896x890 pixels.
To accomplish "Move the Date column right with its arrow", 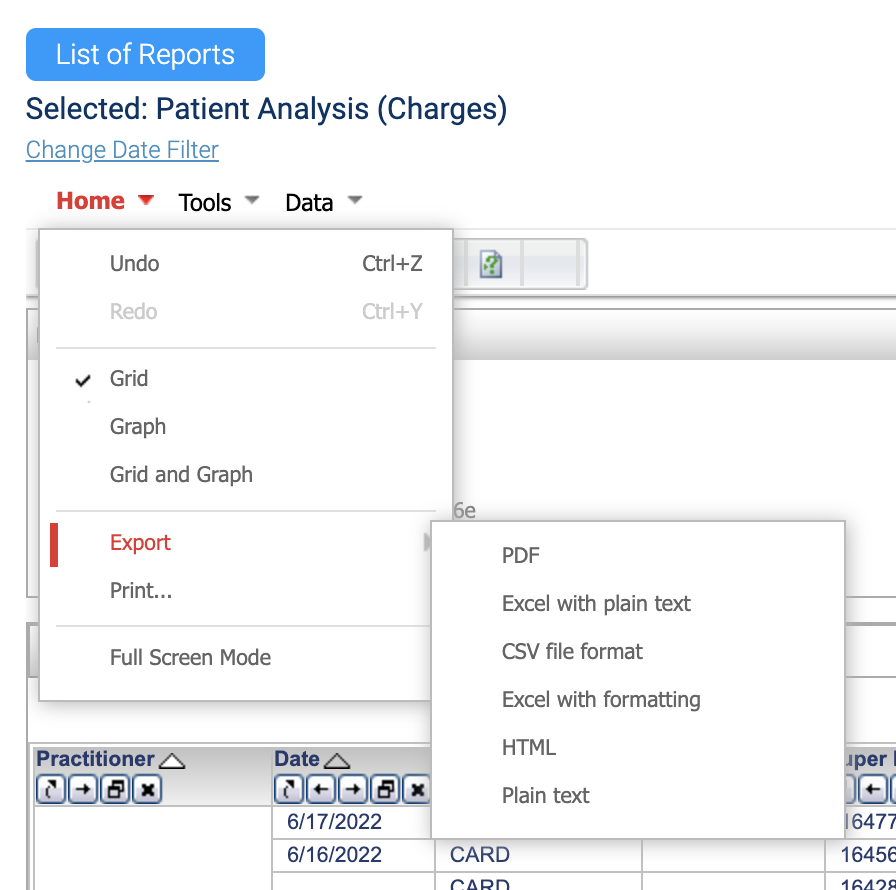I will [353, 789].
